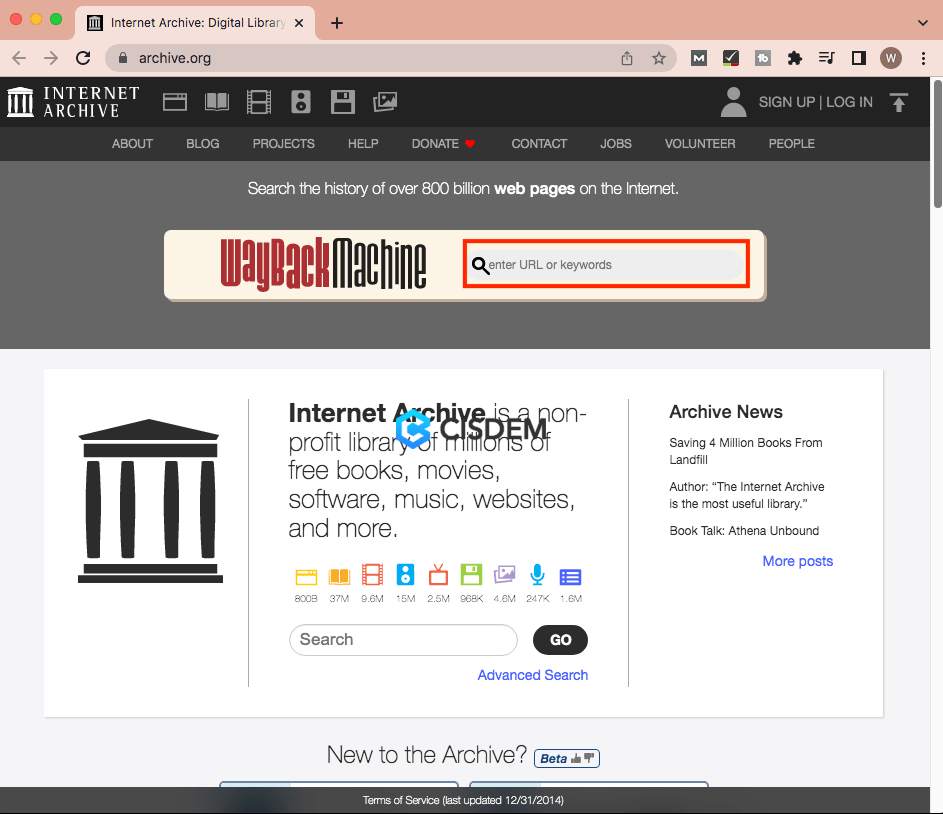Click inside the Wayback Machine URL field
This screenshot has height=814, width=943.
605,264
